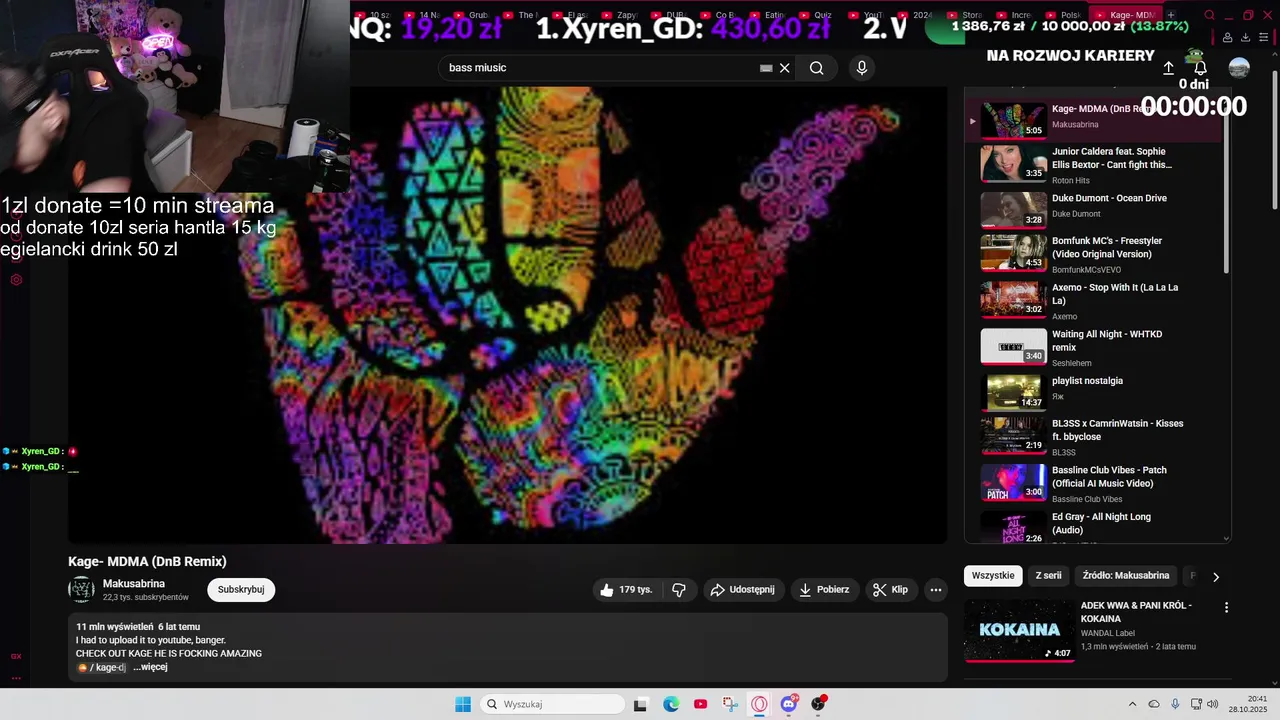1280x720 pixels.
Task: Play Duke Dumont - Ocean Drive playlist item
Action: 1094,209
